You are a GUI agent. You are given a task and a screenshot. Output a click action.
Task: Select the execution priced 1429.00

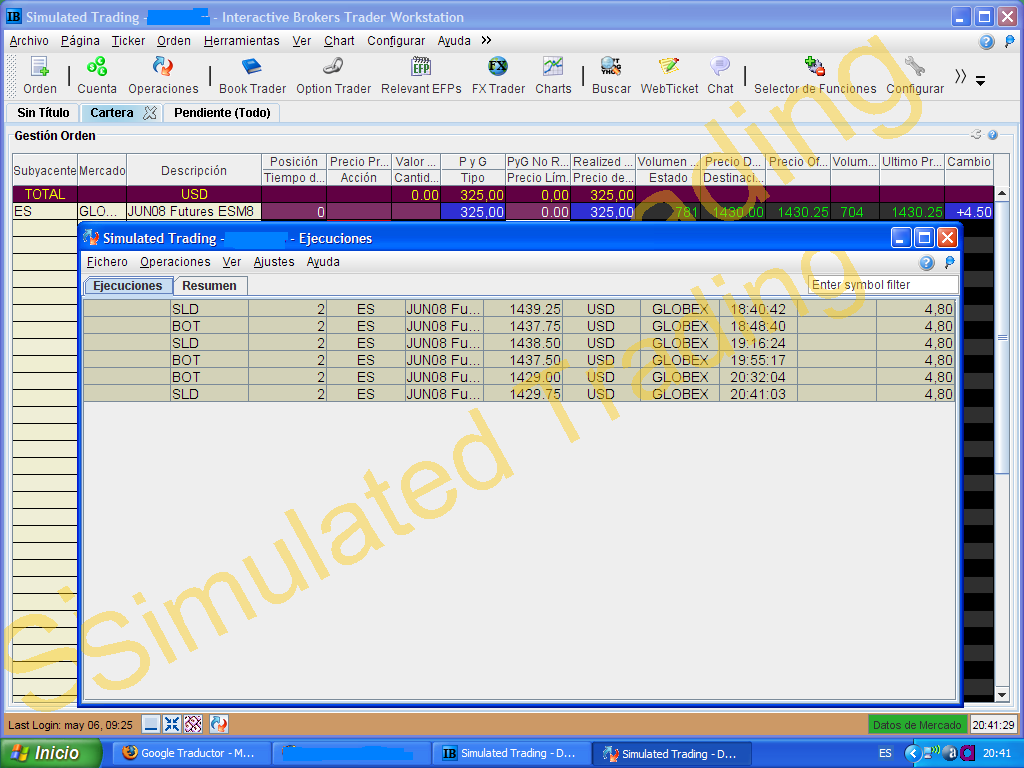click(519, 377)
